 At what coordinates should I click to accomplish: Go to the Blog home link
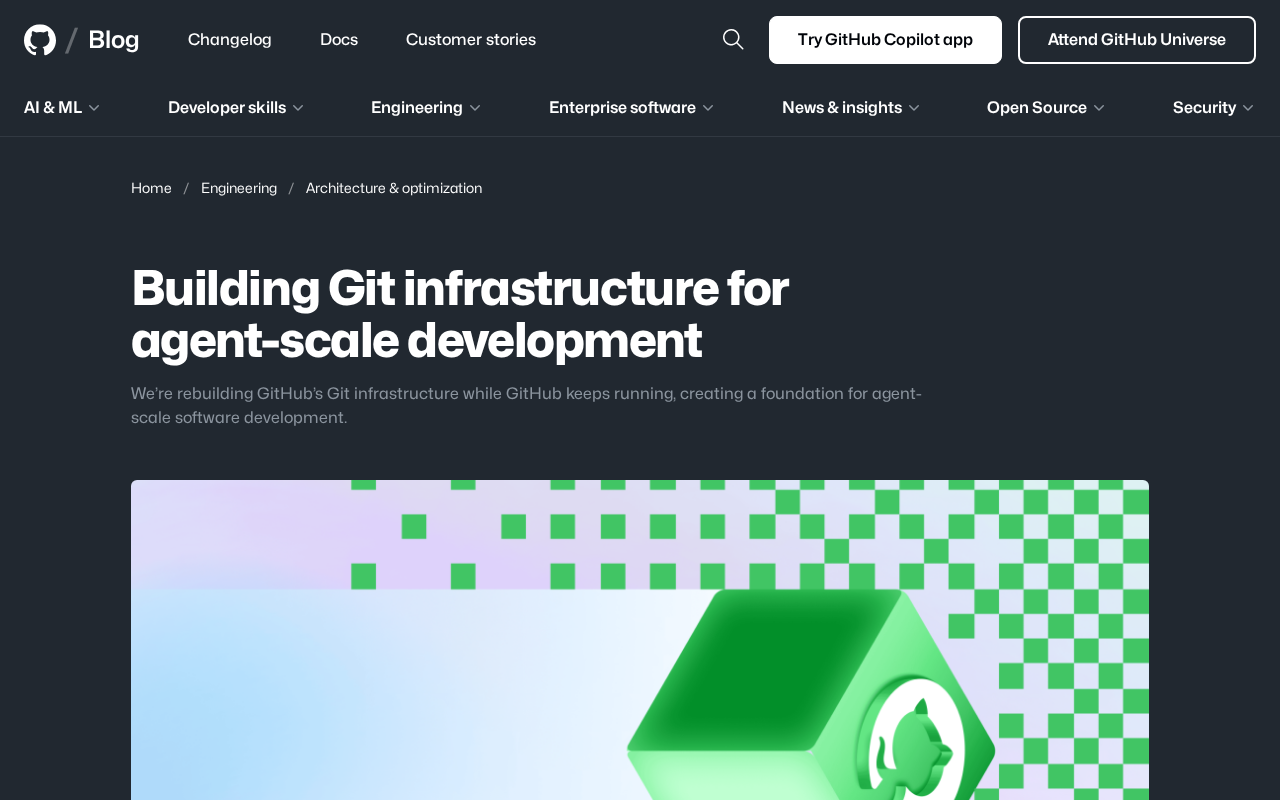point(114,40)
